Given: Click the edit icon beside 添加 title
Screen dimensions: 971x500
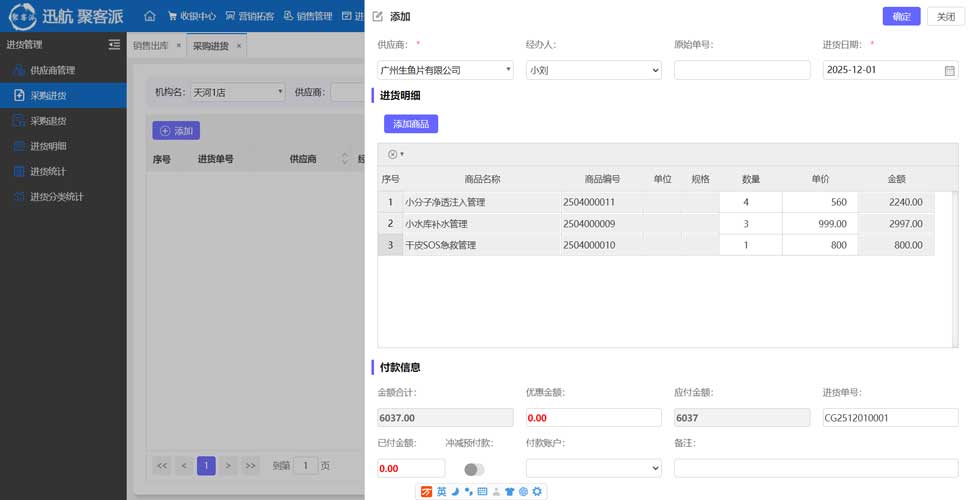Looking at the screenshot, I should (378, 17).
